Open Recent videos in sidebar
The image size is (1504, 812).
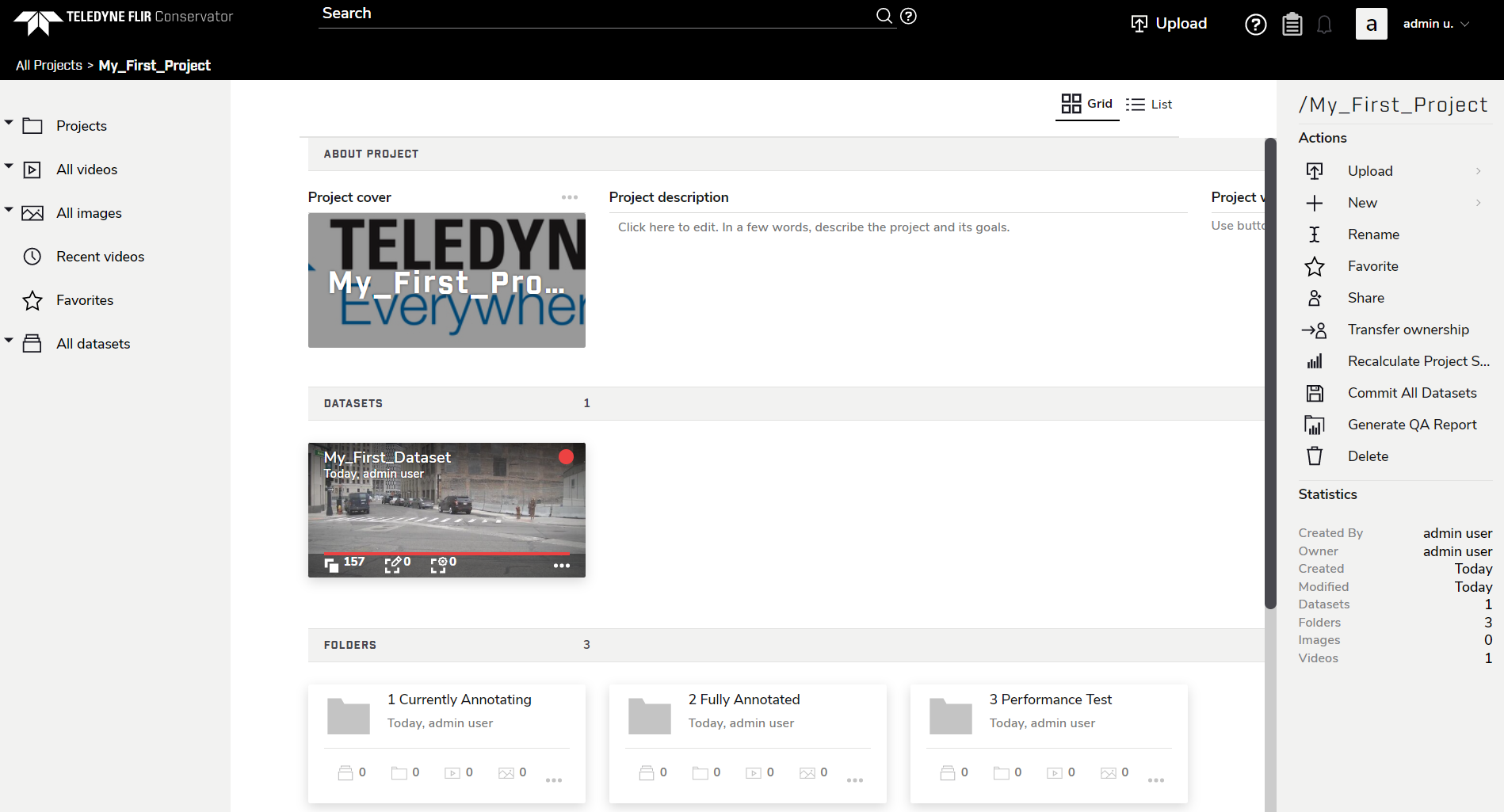pos(100,257)
